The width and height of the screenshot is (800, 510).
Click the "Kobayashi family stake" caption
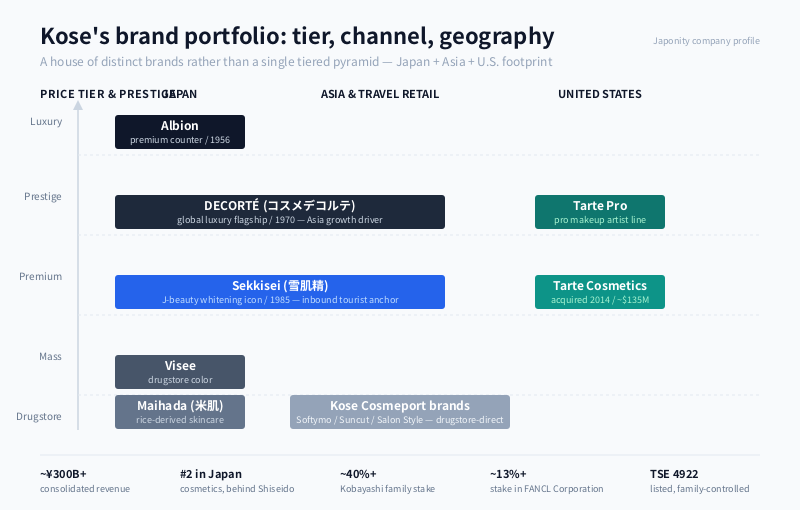pyautogui.click(x=388, y=489)
